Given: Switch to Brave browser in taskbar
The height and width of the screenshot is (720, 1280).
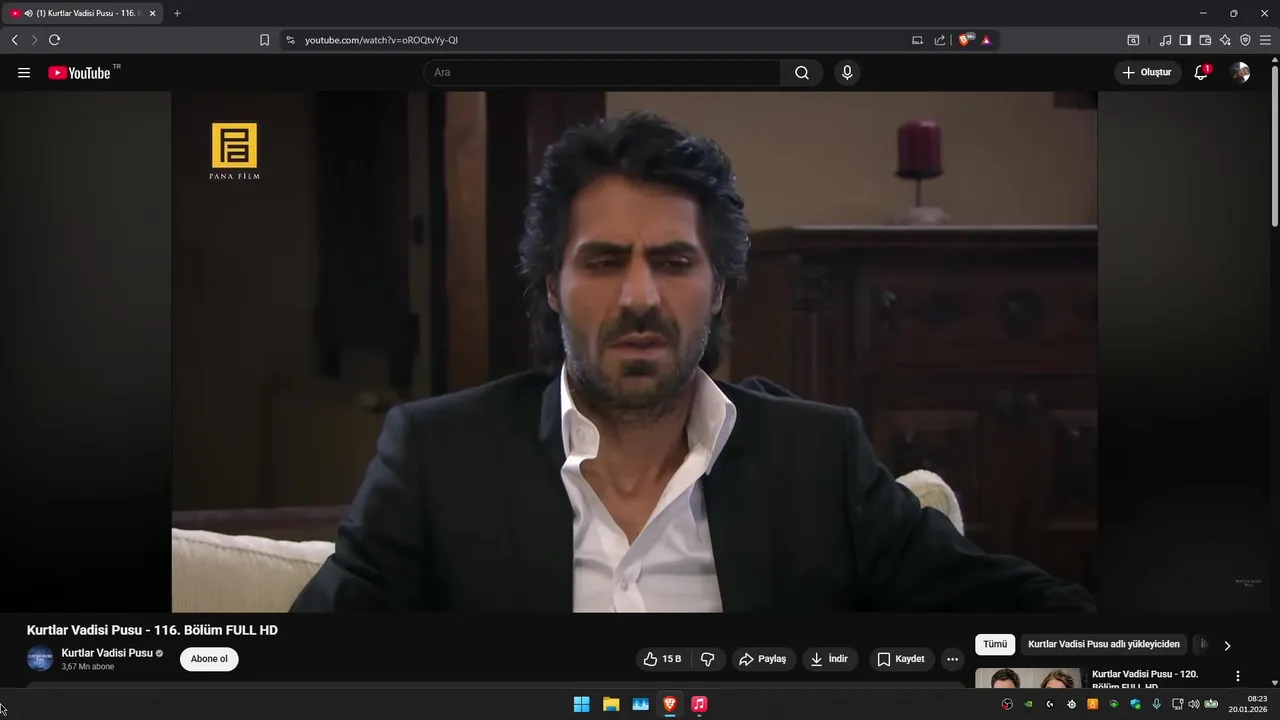Looking at the screenshot, I should click(x=670, y=704).
